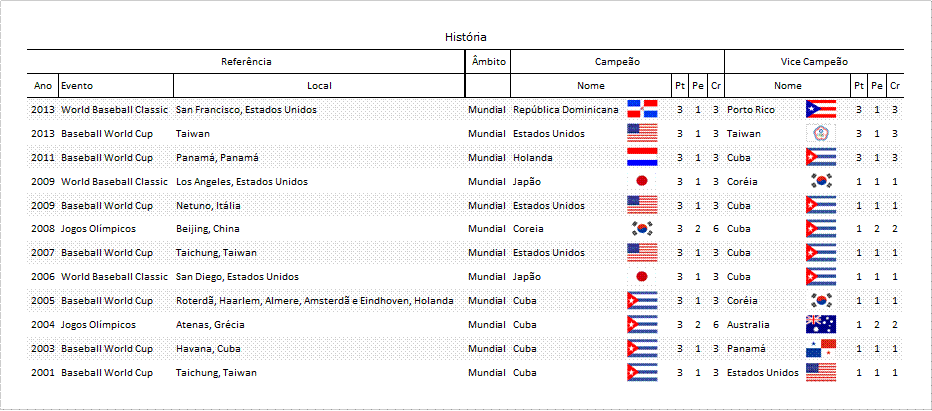
Task: Select the Ano column header
Action: point(43,86)
